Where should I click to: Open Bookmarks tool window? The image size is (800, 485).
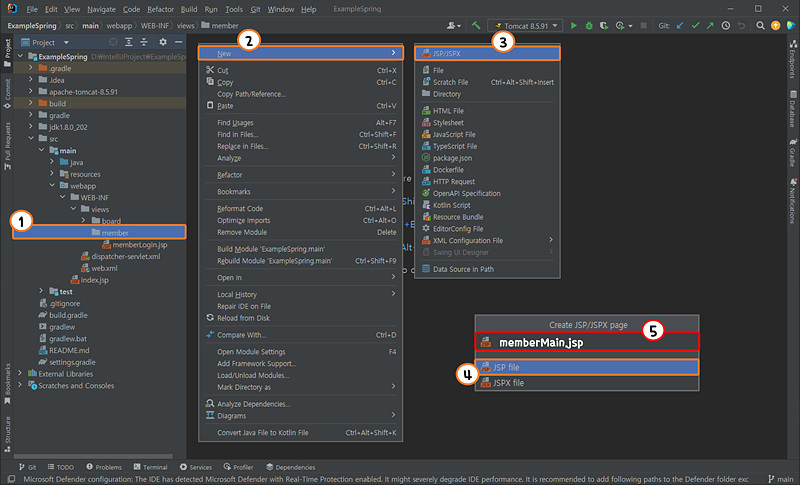(x=7, y=384)
